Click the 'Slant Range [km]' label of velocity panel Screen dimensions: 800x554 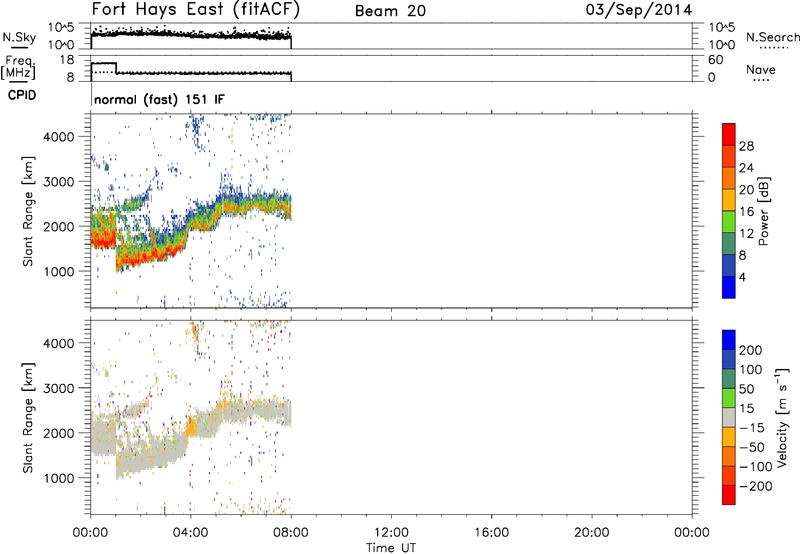[x=28, y=418]
